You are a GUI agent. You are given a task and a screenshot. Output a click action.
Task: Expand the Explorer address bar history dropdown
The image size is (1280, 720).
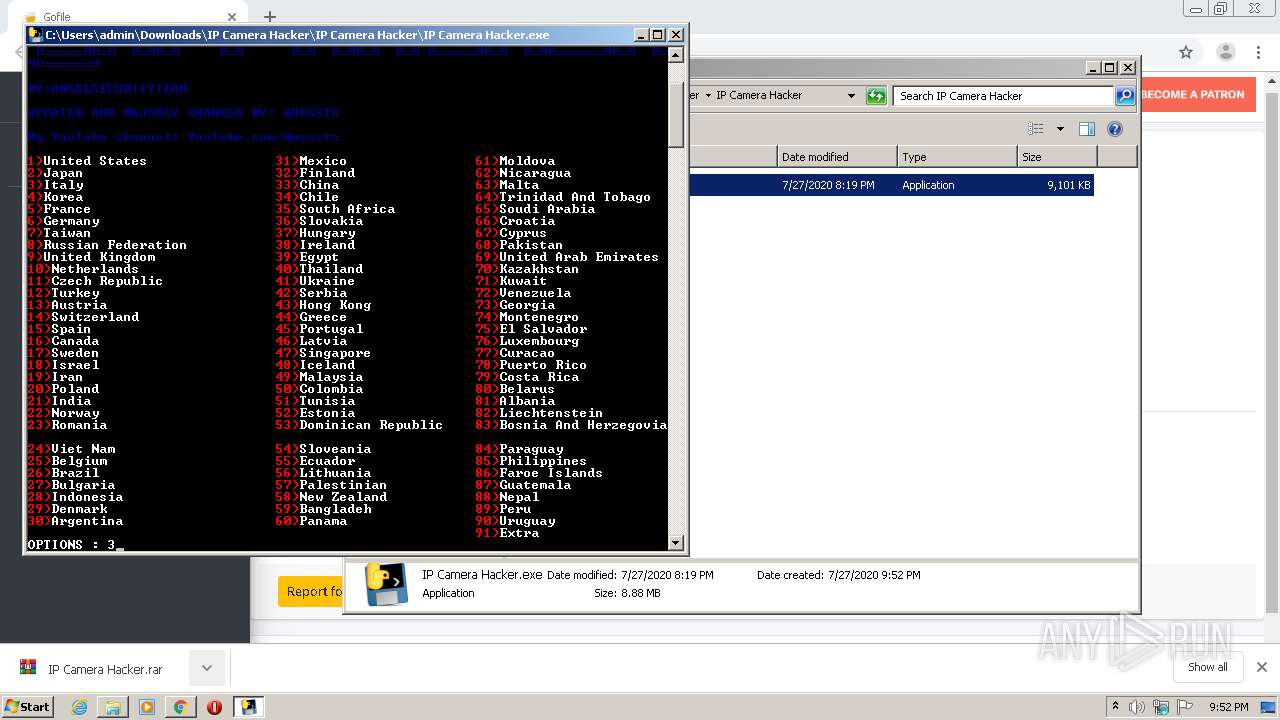pyautogui.click(x=851, y=96)
